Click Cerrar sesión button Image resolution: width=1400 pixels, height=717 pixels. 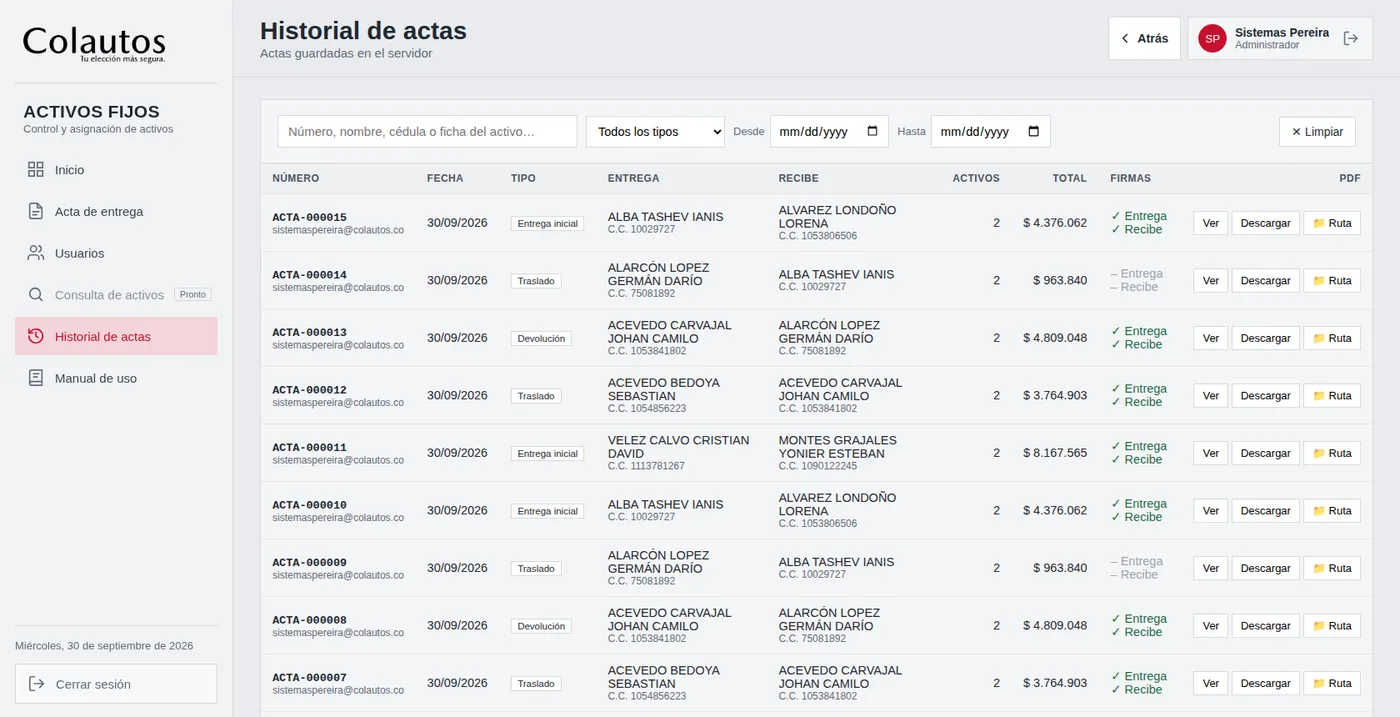pyautogui.click(x=116, y=684)
